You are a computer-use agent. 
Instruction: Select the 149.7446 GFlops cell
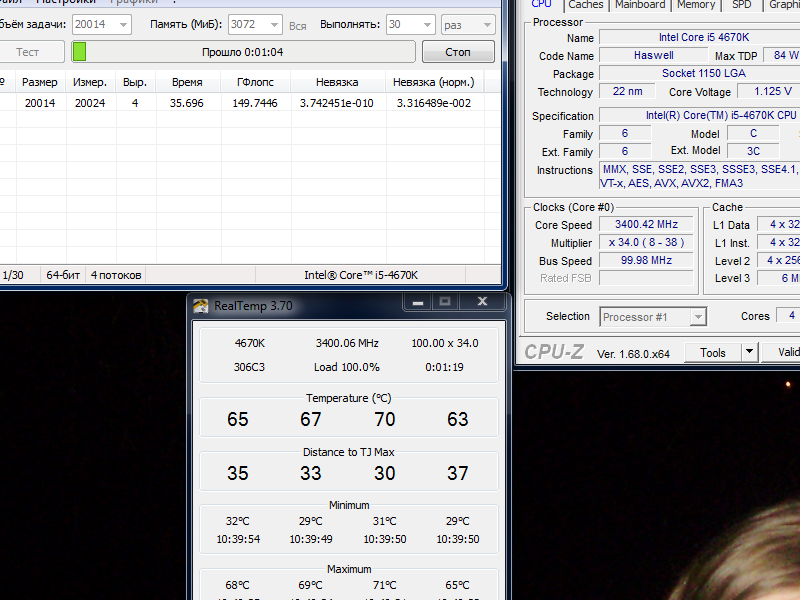click(x=255, y=103)
